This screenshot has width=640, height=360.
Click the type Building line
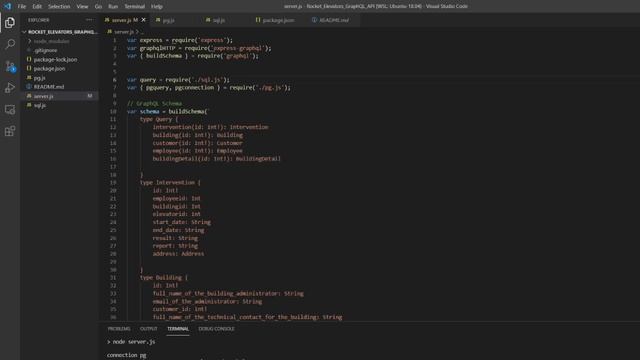164,278
